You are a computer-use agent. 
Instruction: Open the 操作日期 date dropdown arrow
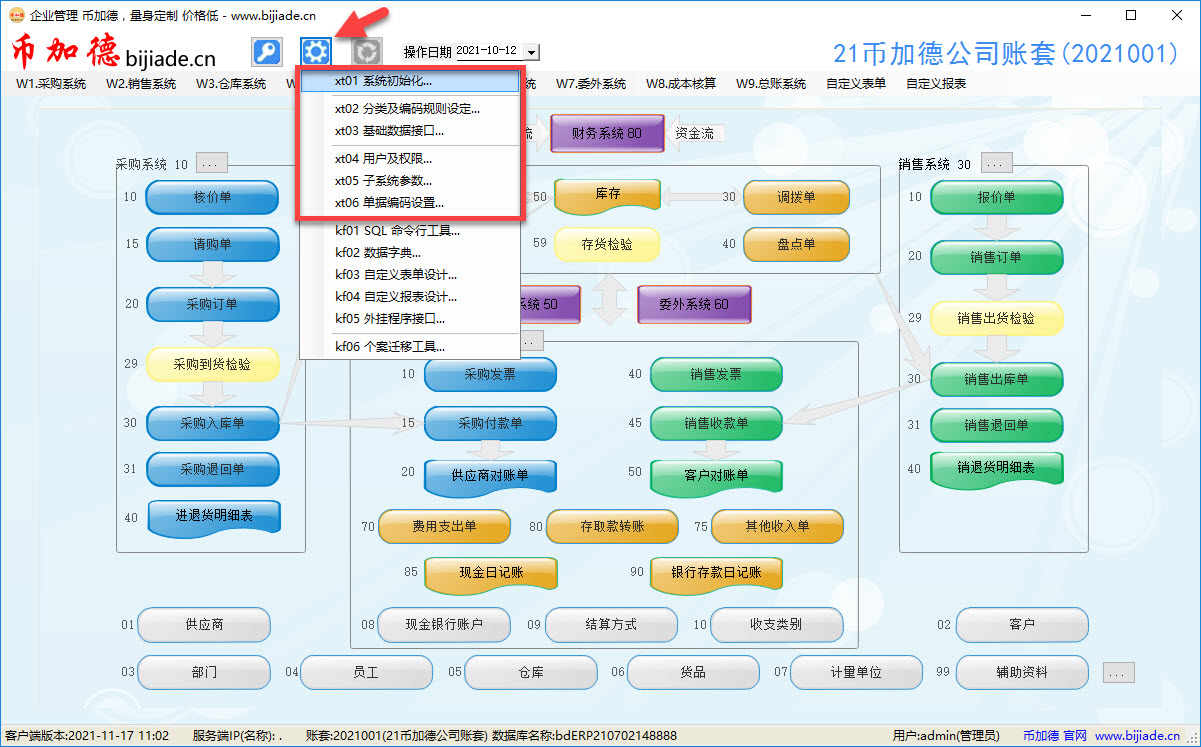coord(531,52)
